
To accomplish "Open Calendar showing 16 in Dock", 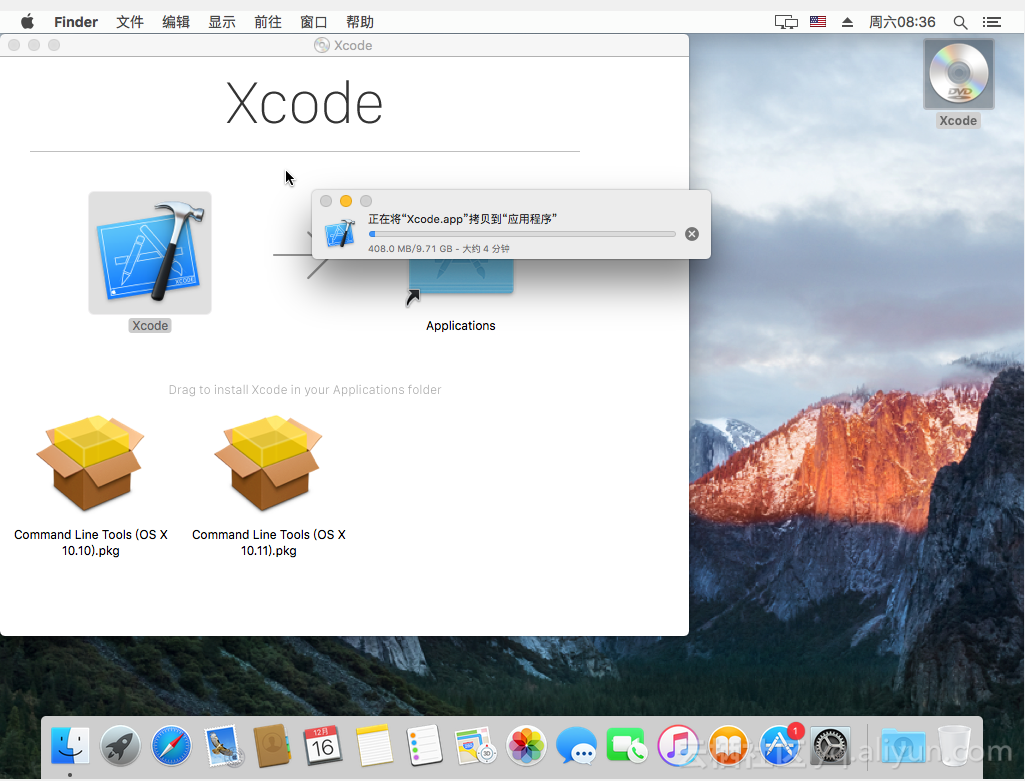I will click(x=323, y=745).
